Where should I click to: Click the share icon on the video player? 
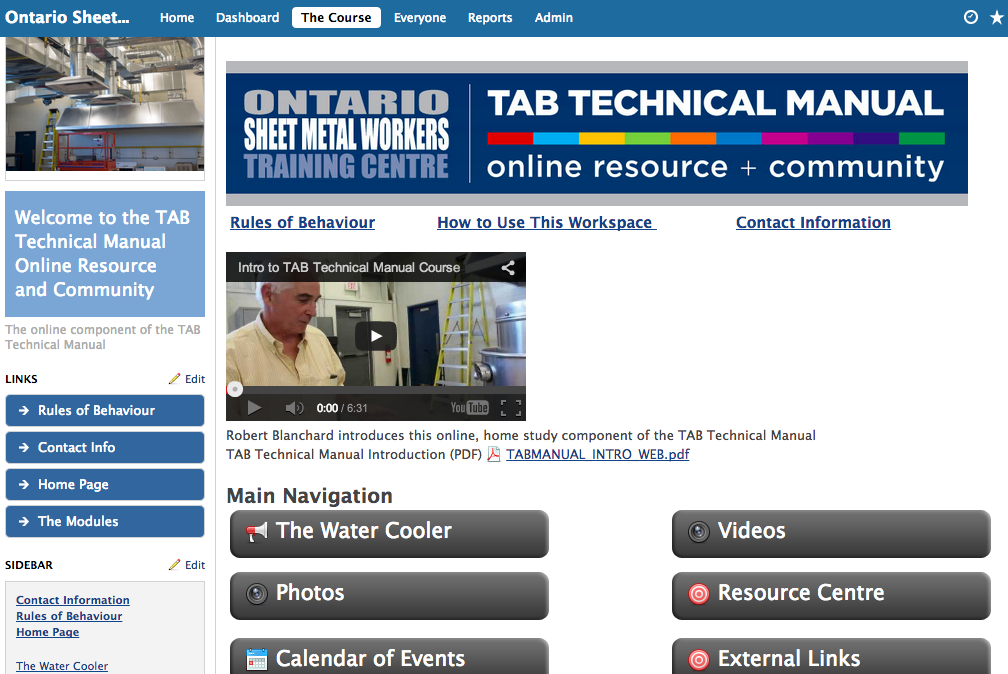pyautogui.click(x=507, y=268)
